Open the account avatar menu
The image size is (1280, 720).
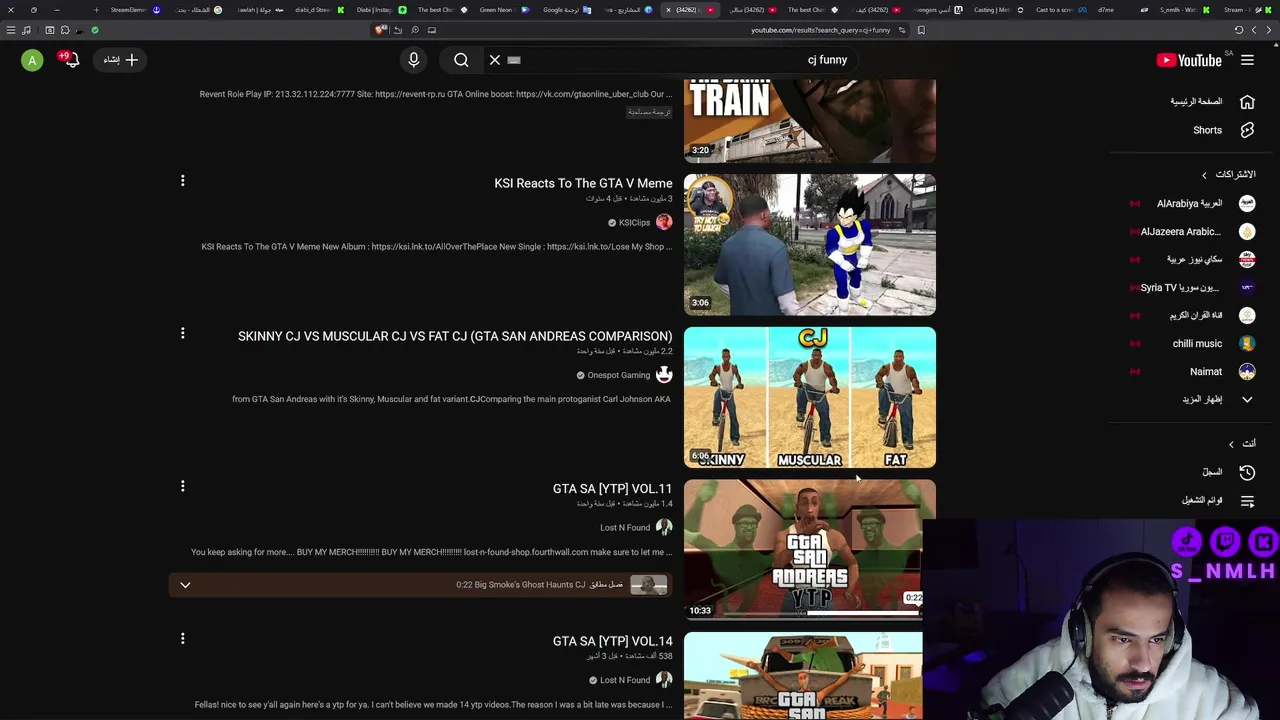pyautogui.click(x=32, y=60)
